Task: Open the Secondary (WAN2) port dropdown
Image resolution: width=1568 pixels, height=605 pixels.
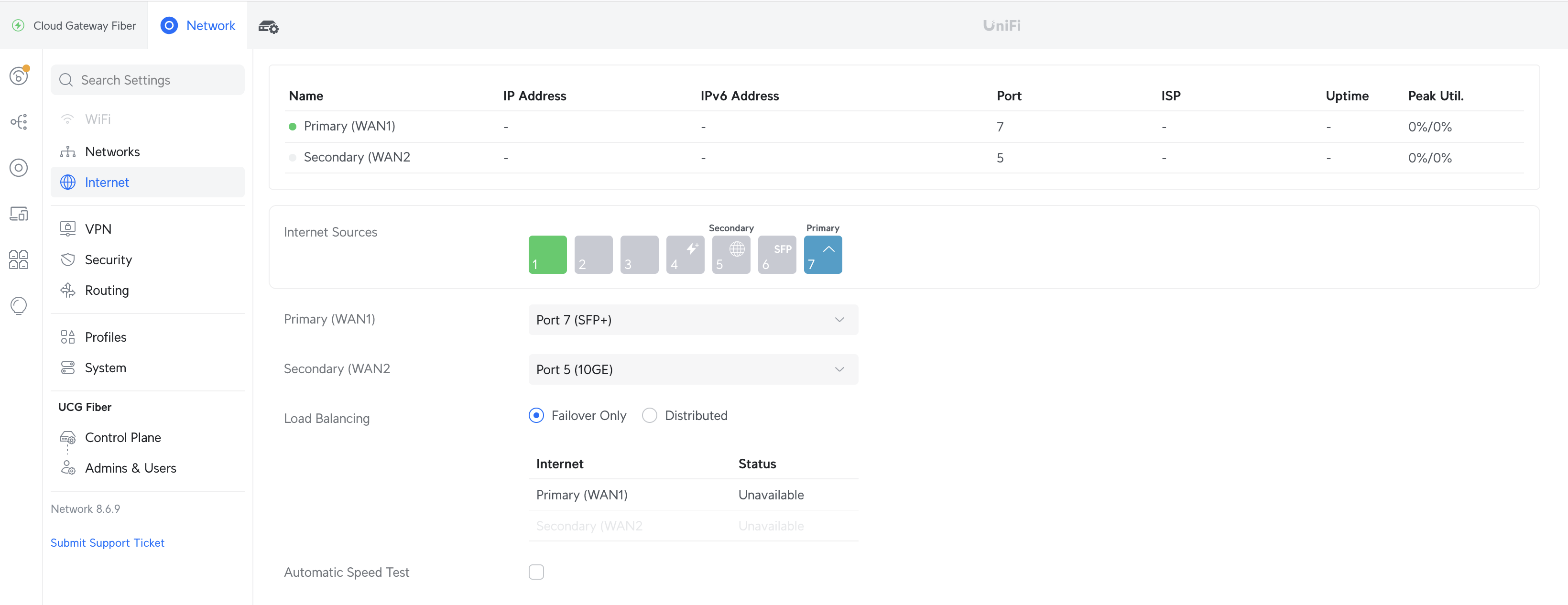Action: click(x=693, y=369)
